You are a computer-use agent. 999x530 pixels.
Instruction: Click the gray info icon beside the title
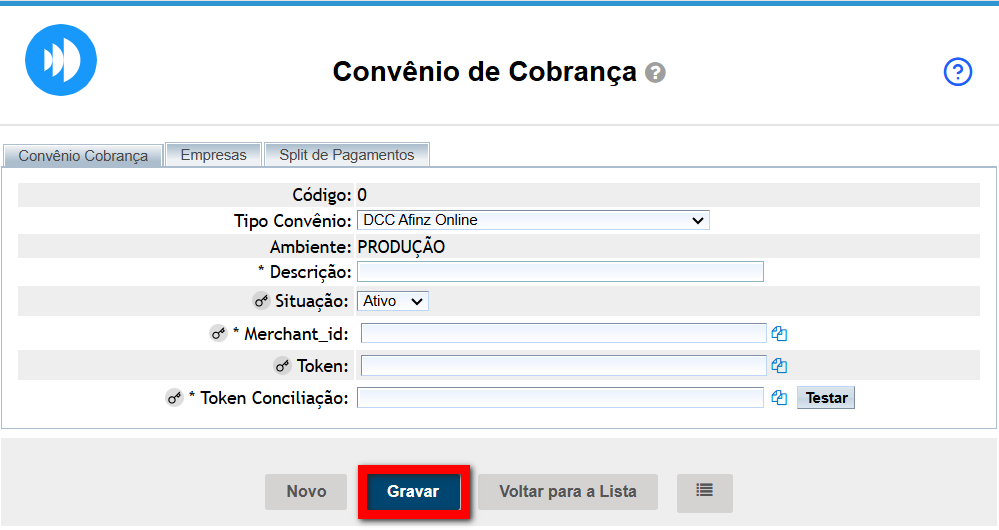tap(656, 73)
